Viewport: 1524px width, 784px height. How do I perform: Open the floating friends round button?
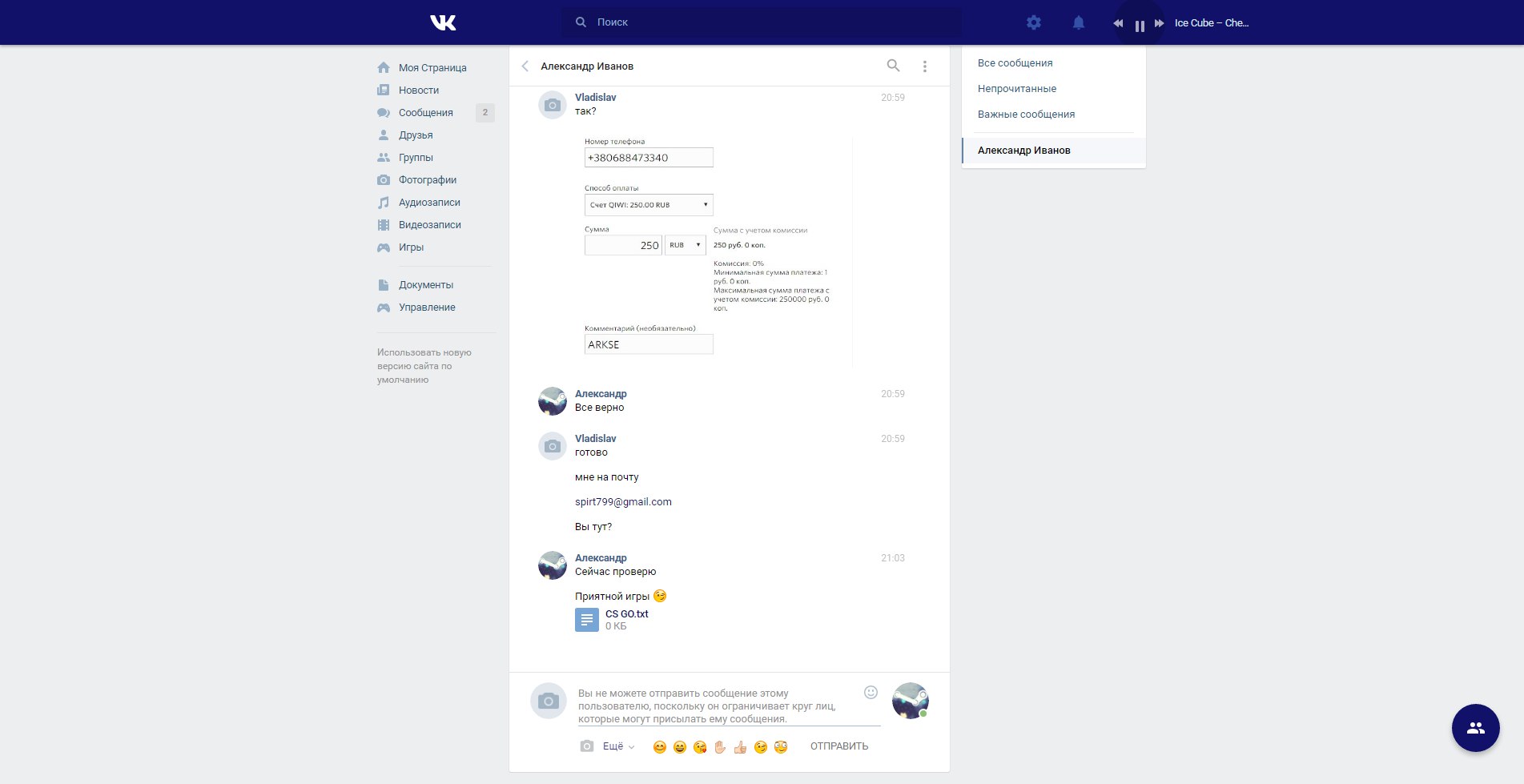click(1475, 728)
